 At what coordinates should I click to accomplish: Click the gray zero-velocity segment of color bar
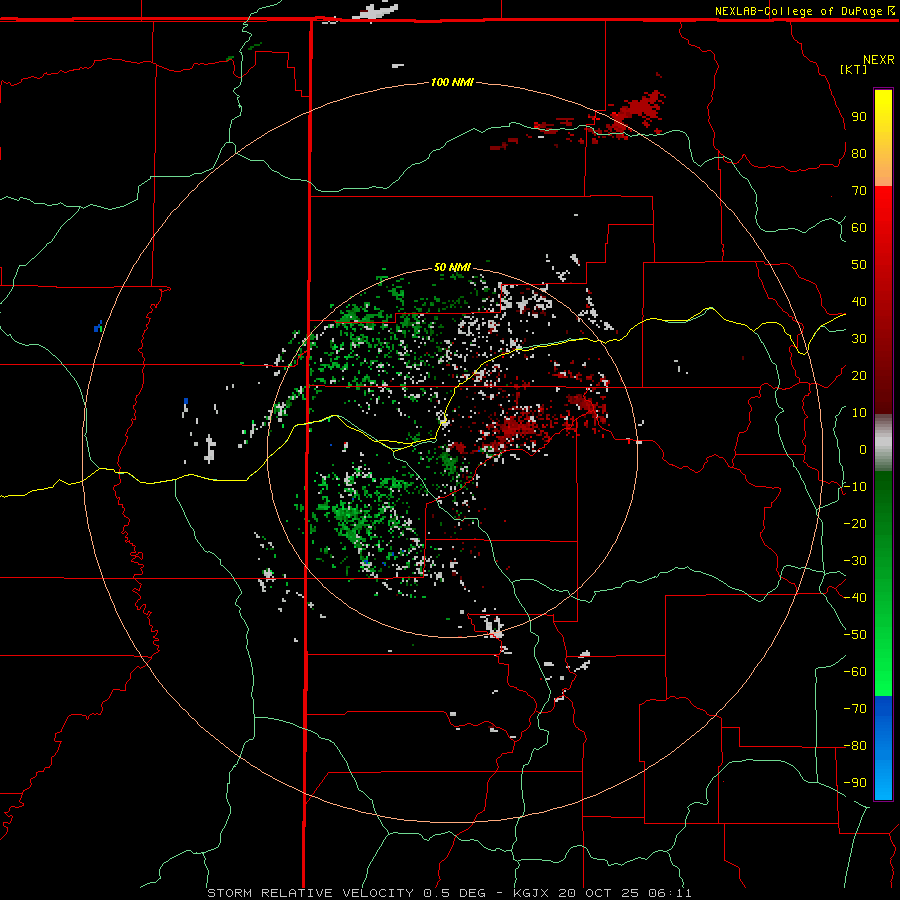tap(883, 443)
